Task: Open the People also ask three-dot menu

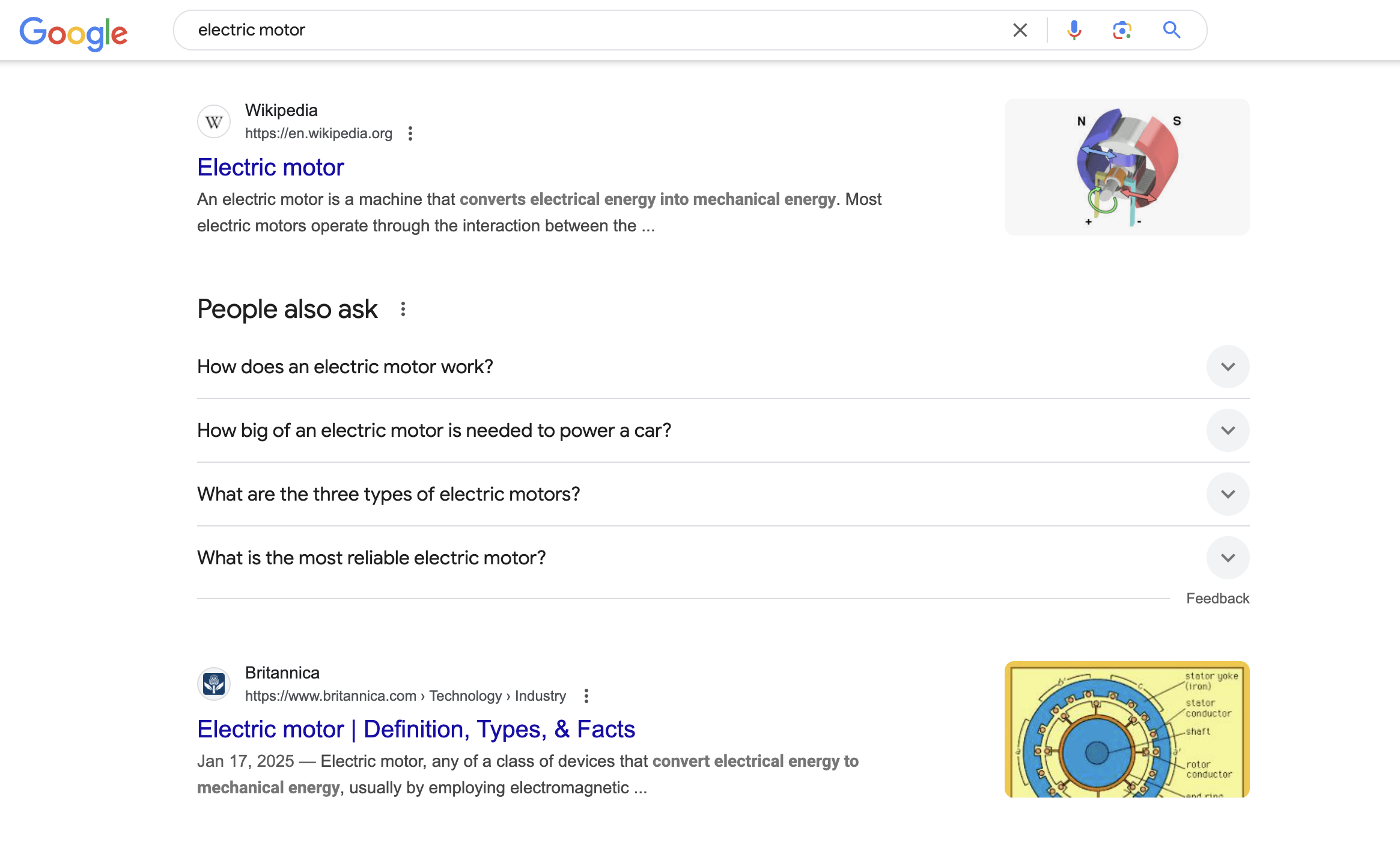Action: click(403, 309)
